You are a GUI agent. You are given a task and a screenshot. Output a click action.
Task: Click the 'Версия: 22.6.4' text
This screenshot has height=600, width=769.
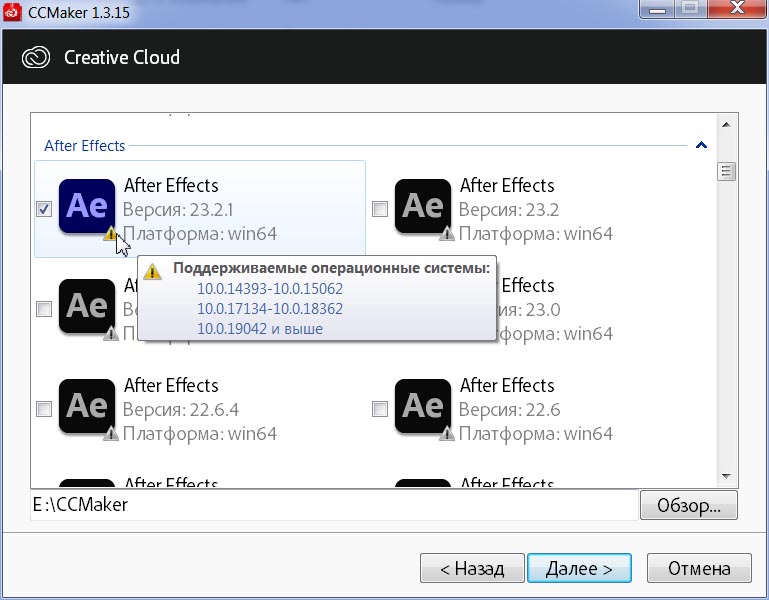(x=181, y=409)
